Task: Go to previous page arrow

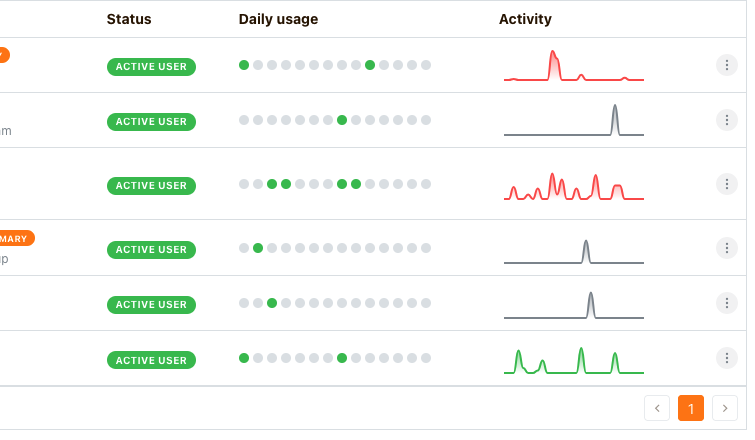Action: tap(657, 408)
